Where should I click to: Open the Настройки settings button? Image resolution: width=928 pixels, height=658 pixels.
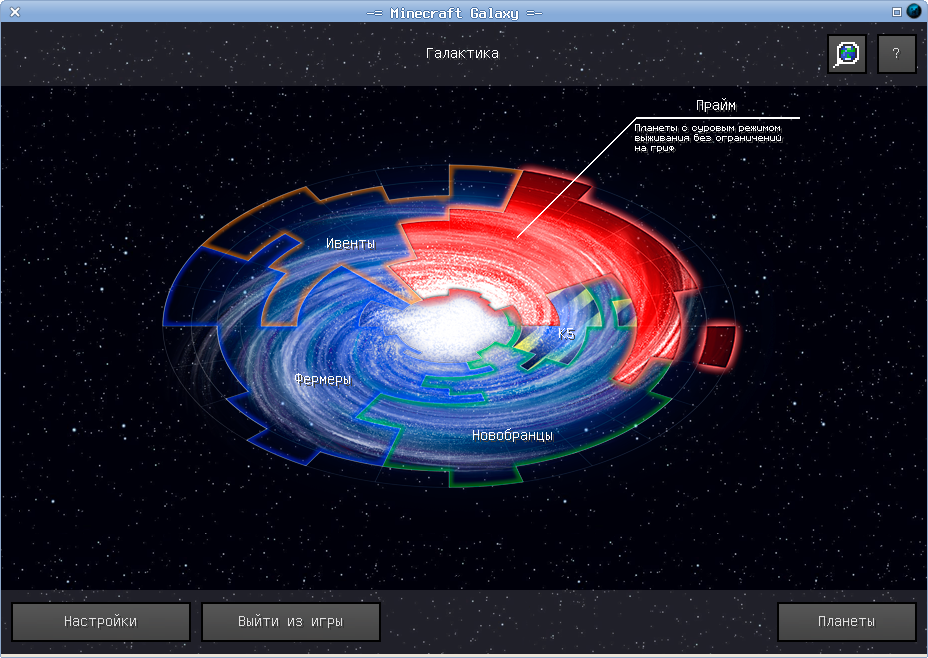tap(101, 621)
